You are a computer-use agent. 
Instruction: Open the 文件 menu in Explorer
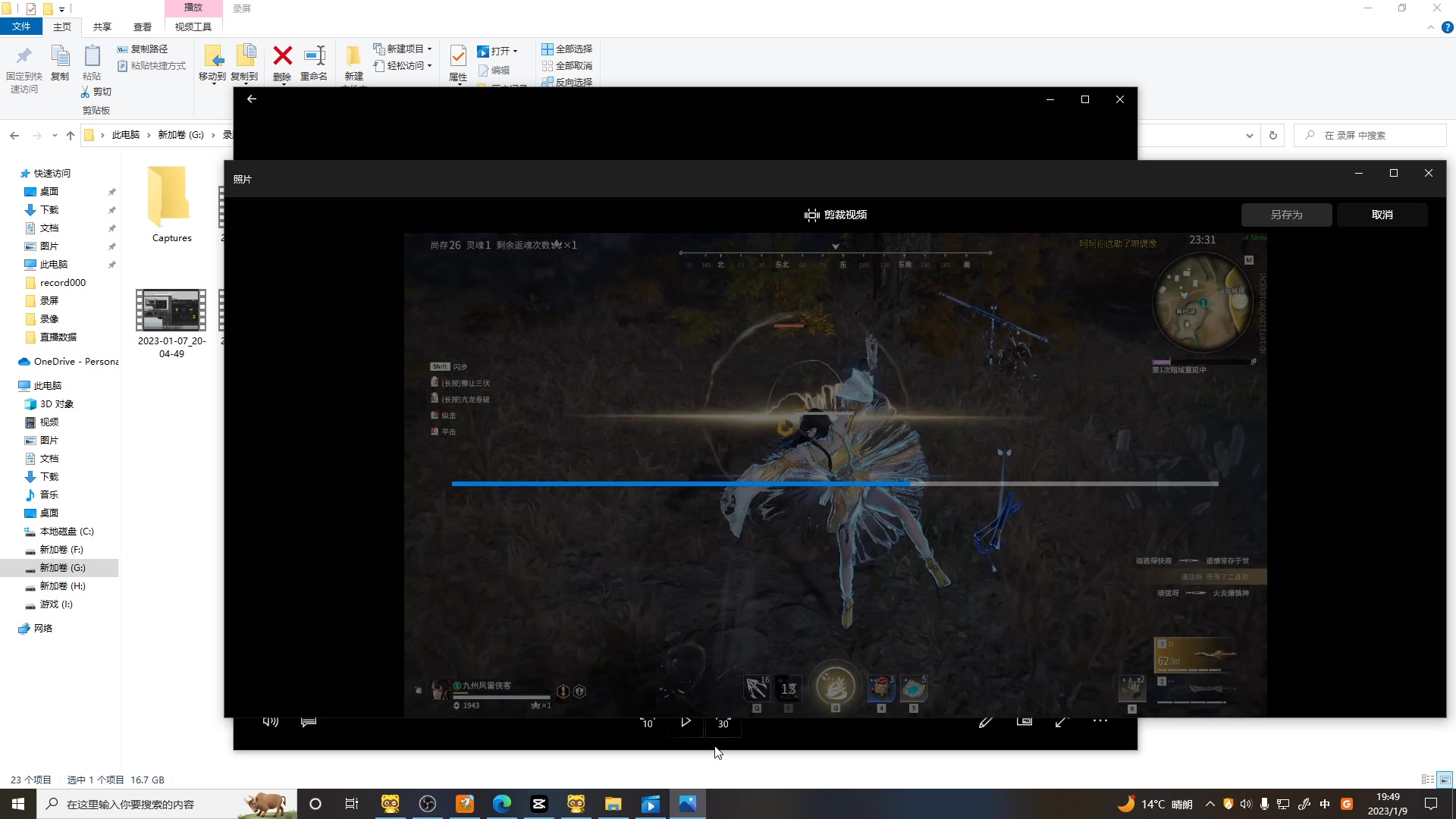[x=21, y=27]
